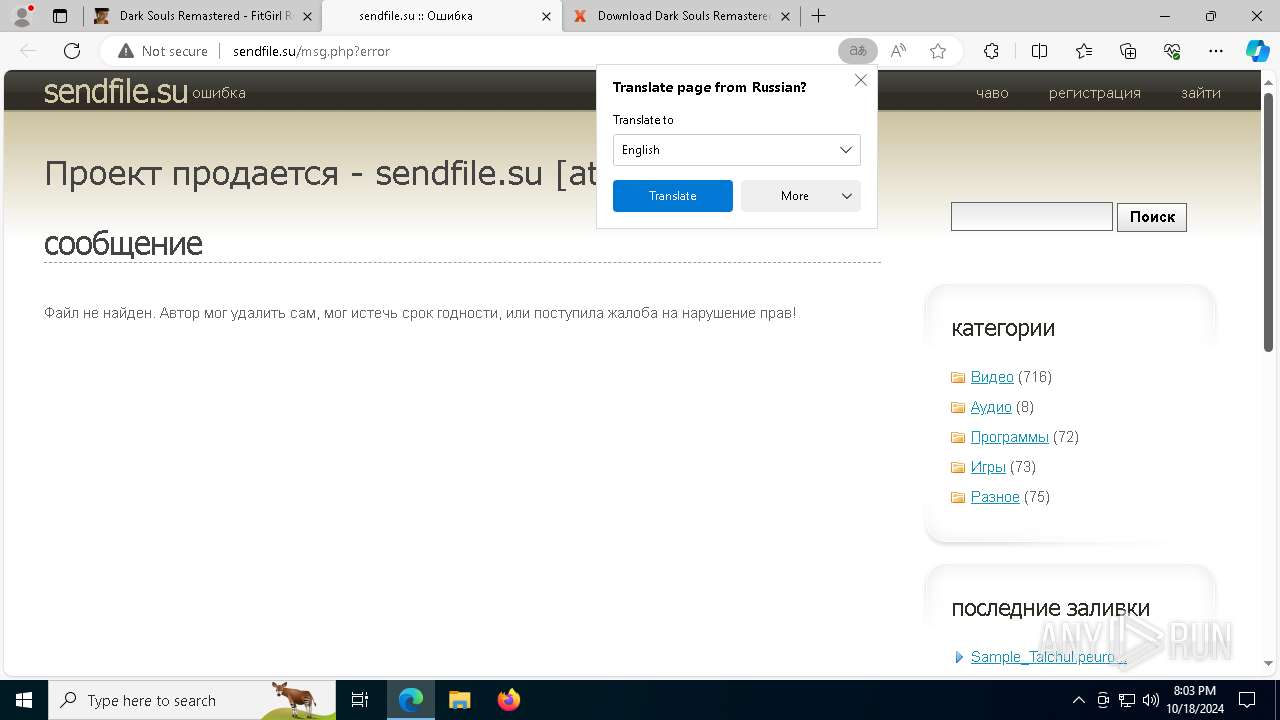Open the Аудио category link
The height and width of the screenshot is (720, 1280).
tap(991, 407)
